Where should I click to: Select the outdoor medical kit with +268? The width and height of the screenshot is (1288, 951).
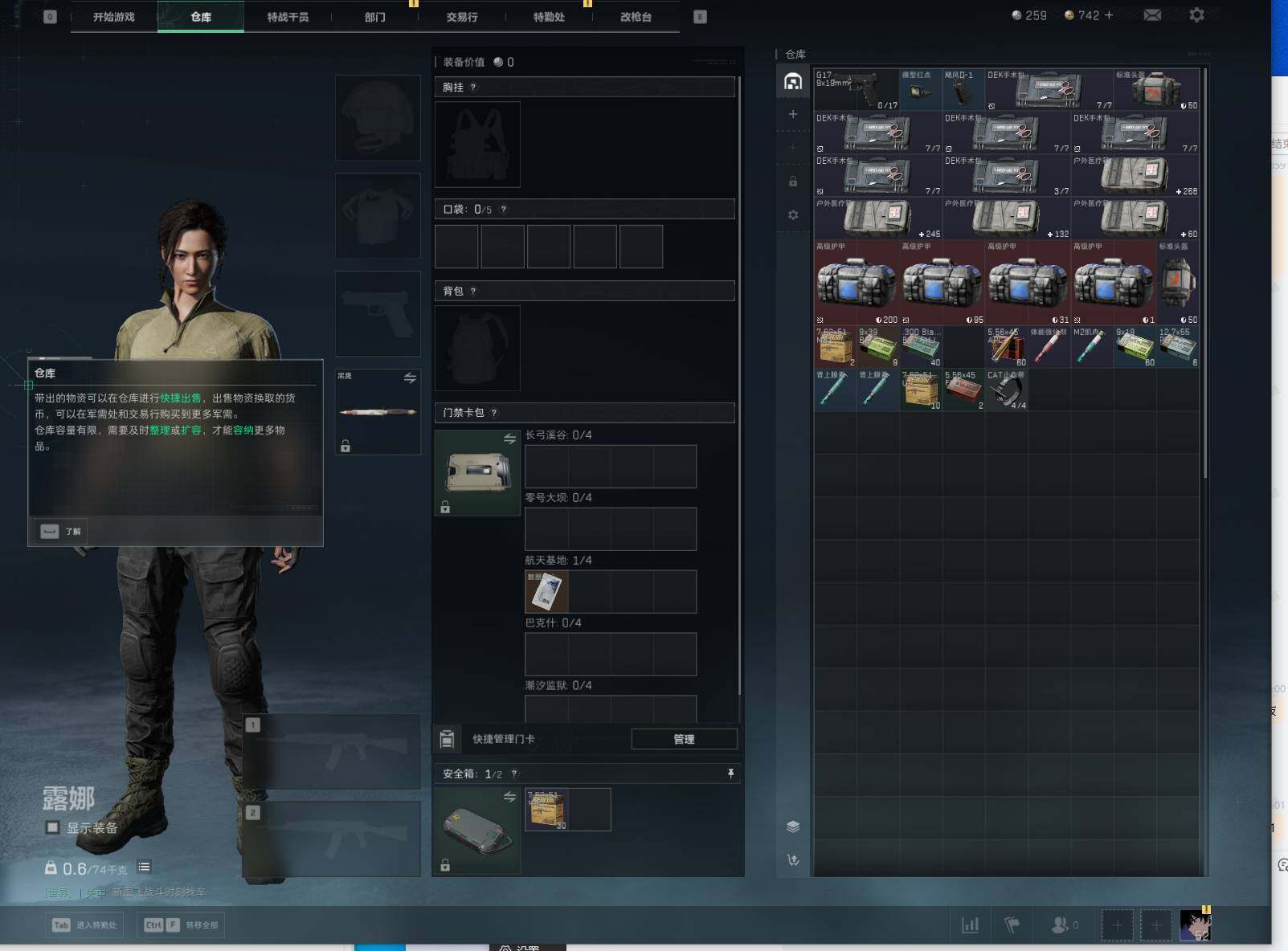[1135, 175]
